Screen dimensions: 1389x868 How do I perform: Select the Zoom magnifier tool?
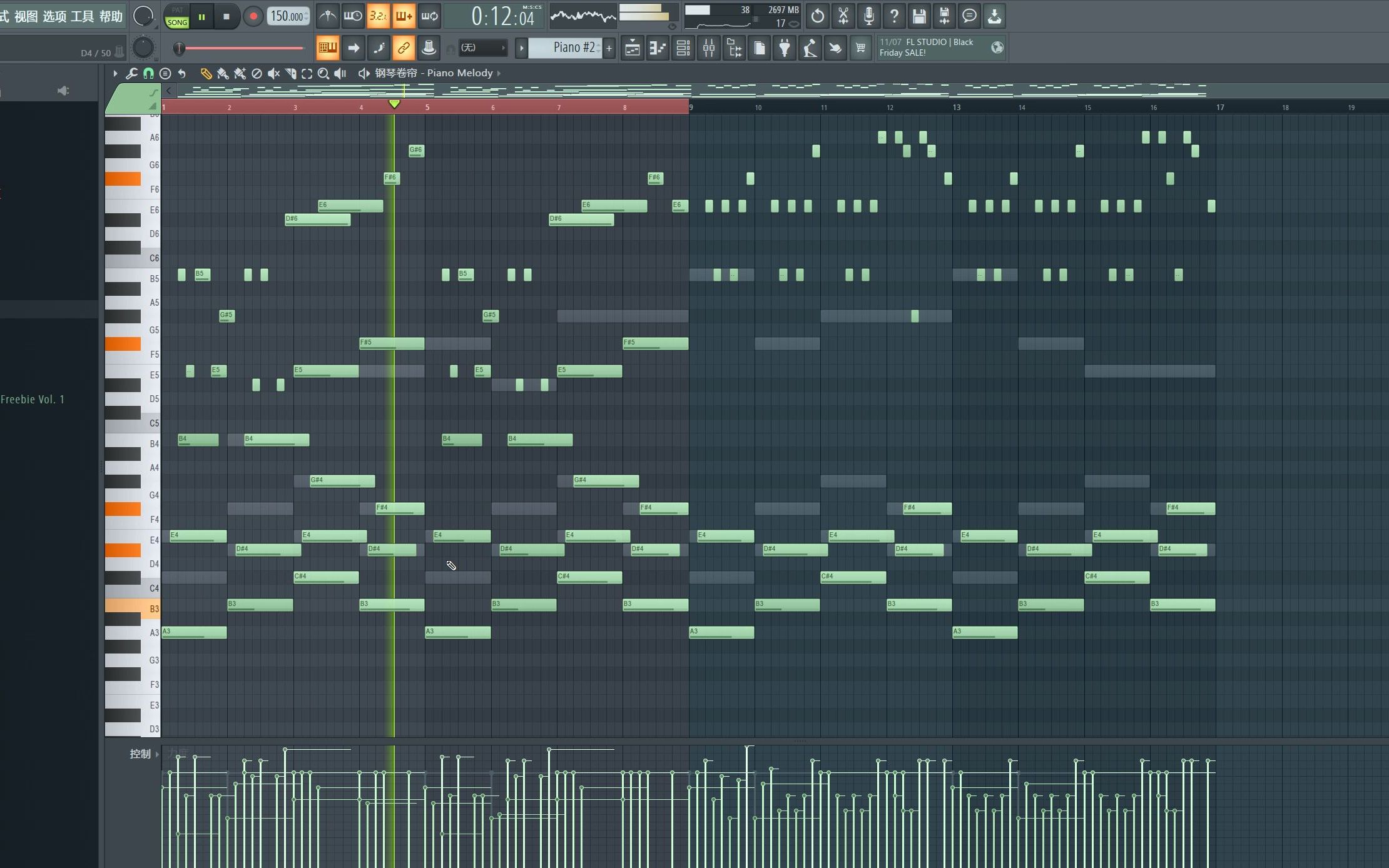(x=323, y=73)
